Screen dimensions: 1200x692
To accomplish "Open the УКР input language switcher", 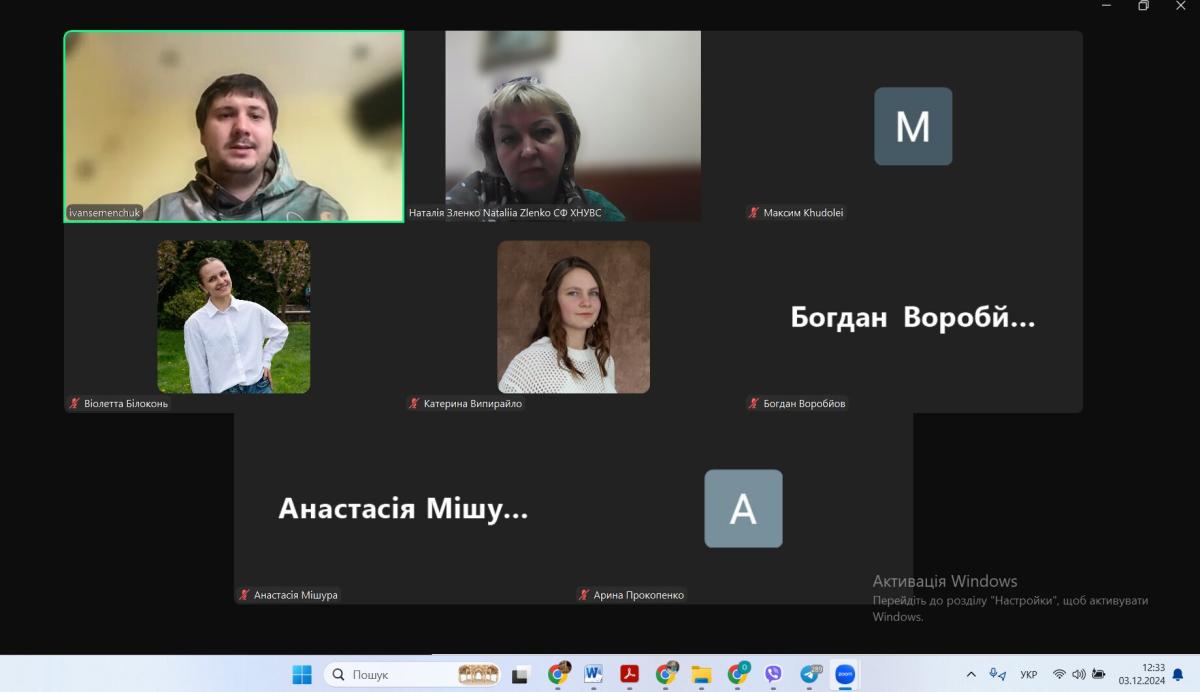I will click(1028, 674).
